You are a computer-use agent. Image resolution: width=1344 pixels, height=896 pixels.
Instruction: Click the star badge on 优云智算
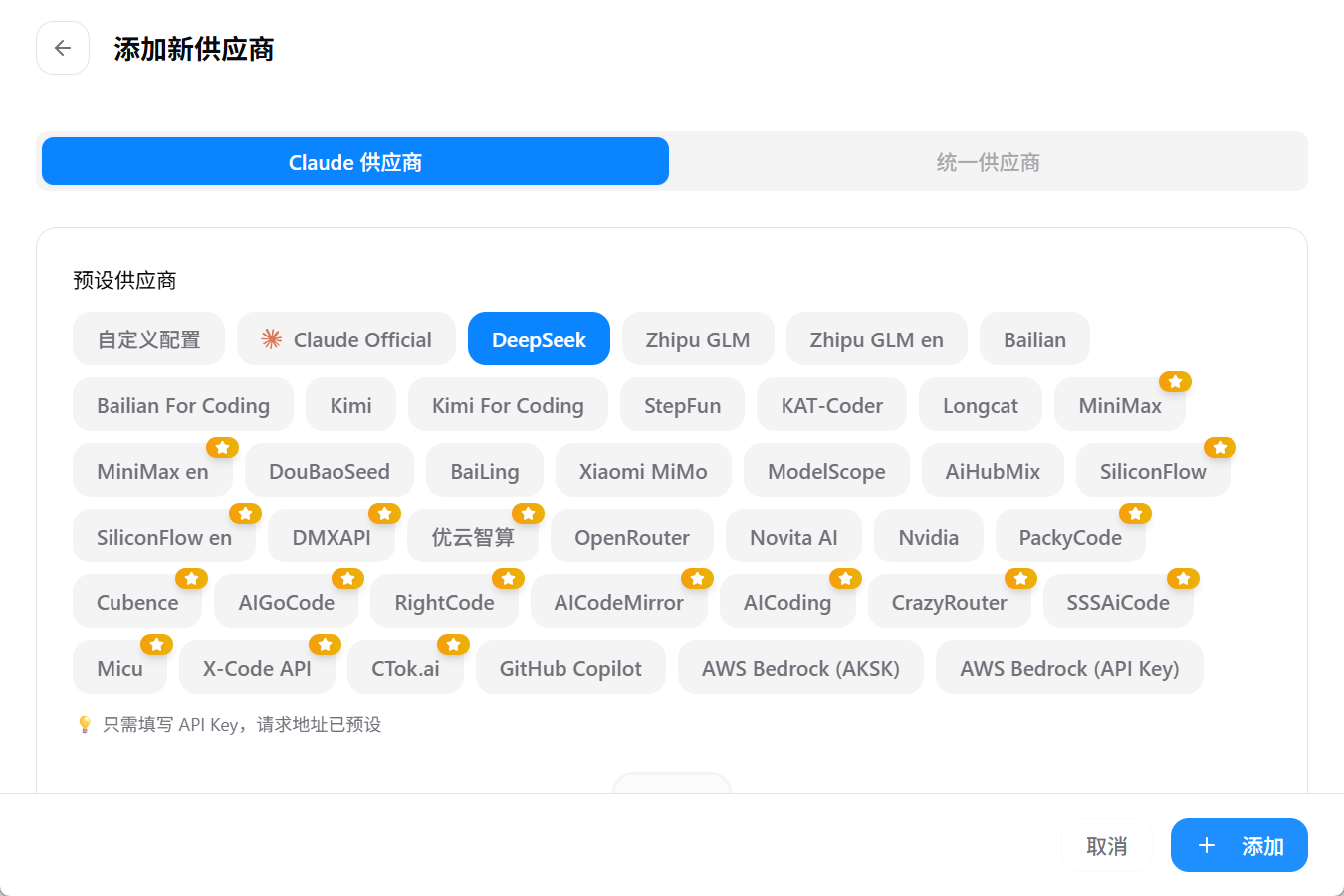[528, 513]
